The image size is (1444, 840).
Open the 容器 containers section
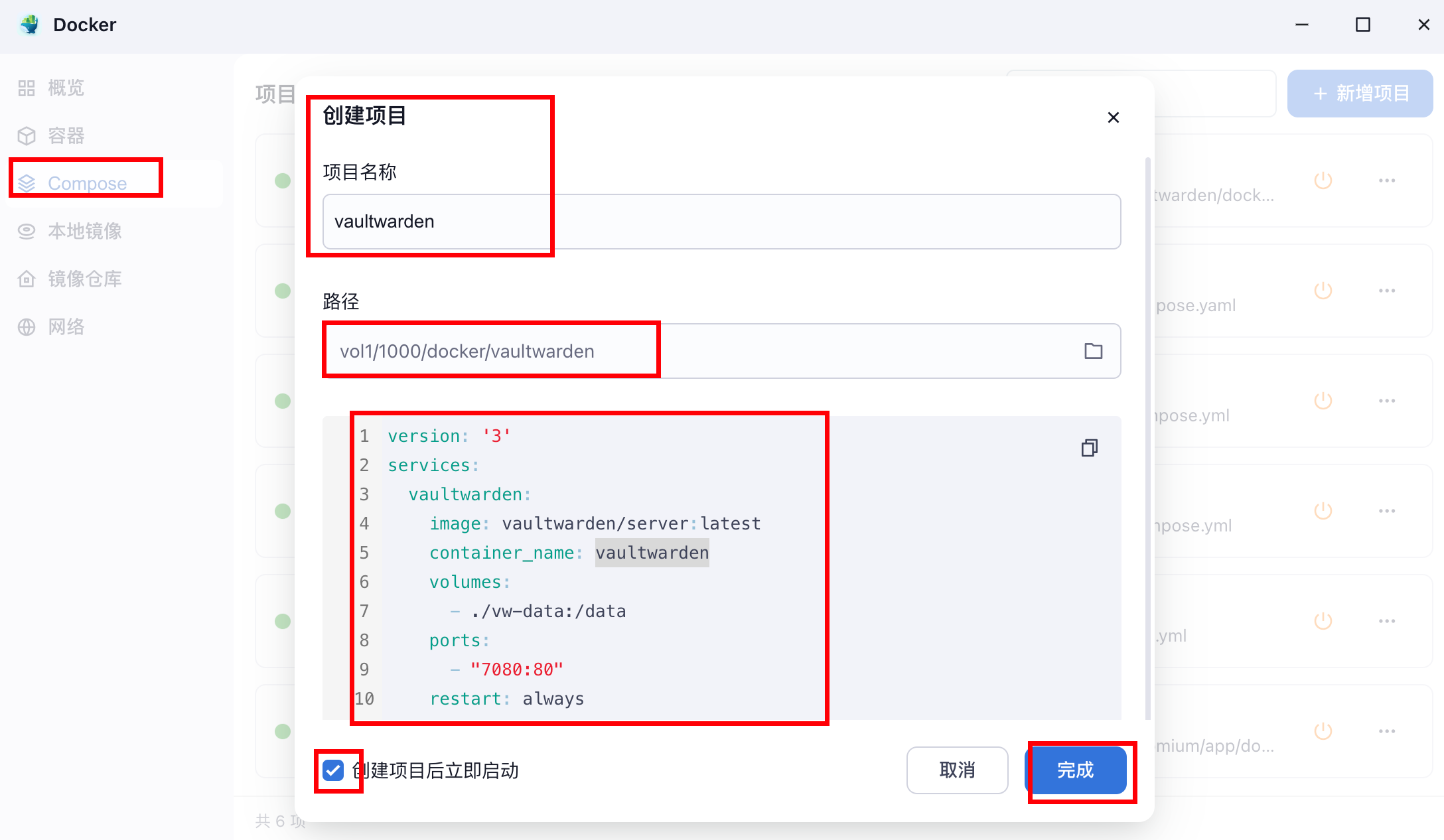click(114, 136)
